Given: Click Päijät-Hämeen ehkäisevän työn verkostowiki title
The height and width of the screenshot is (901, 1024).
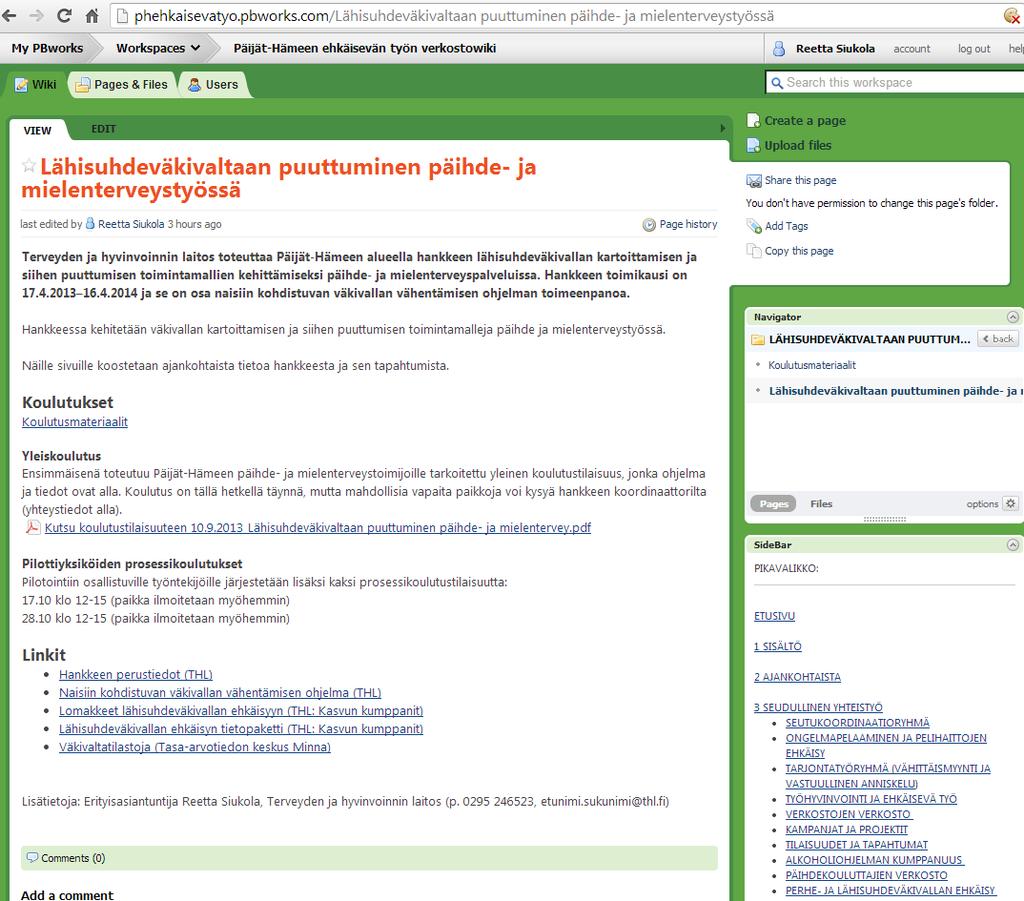Looking at the screenshot, I should [364, 48].
